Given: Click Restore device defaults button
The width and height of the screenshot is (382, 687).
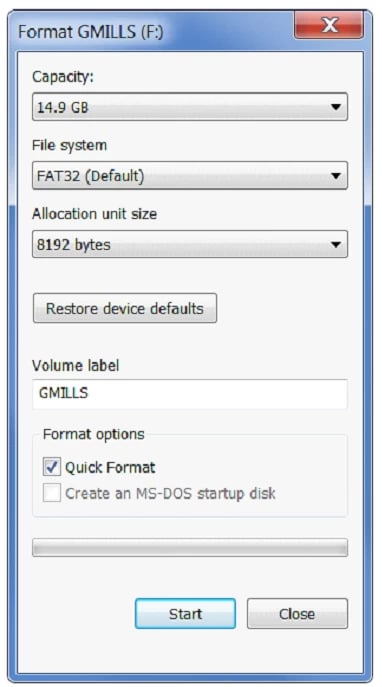Looking at the screenshot, I should [125, 308].
